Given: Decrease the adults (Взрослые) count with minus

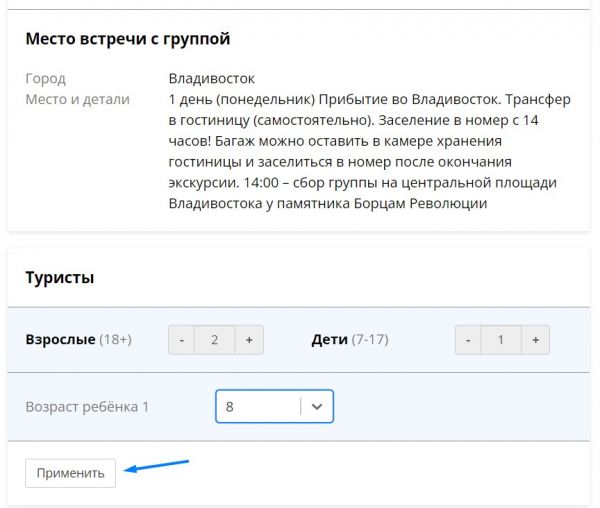Looking at the screenshot, I should pos(182,340).
